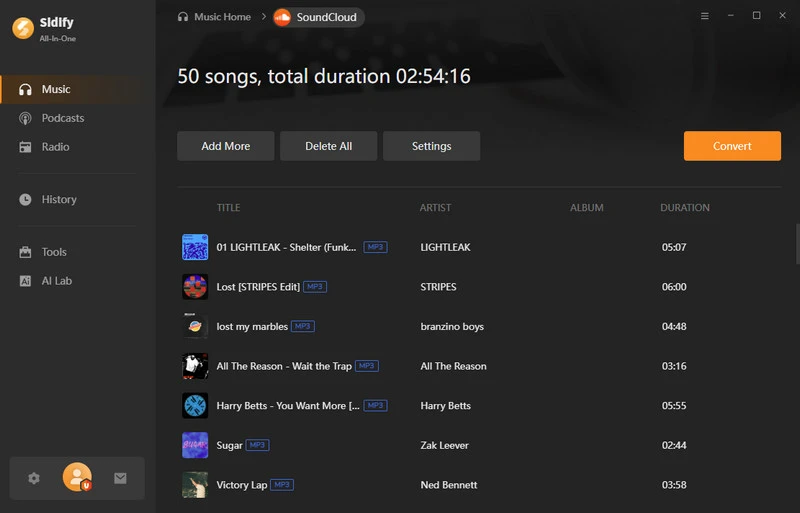Click the LIGHTLEAK Shelter album thumbnail
Viewport: 800px width, 513px height.
click(195, 247)
